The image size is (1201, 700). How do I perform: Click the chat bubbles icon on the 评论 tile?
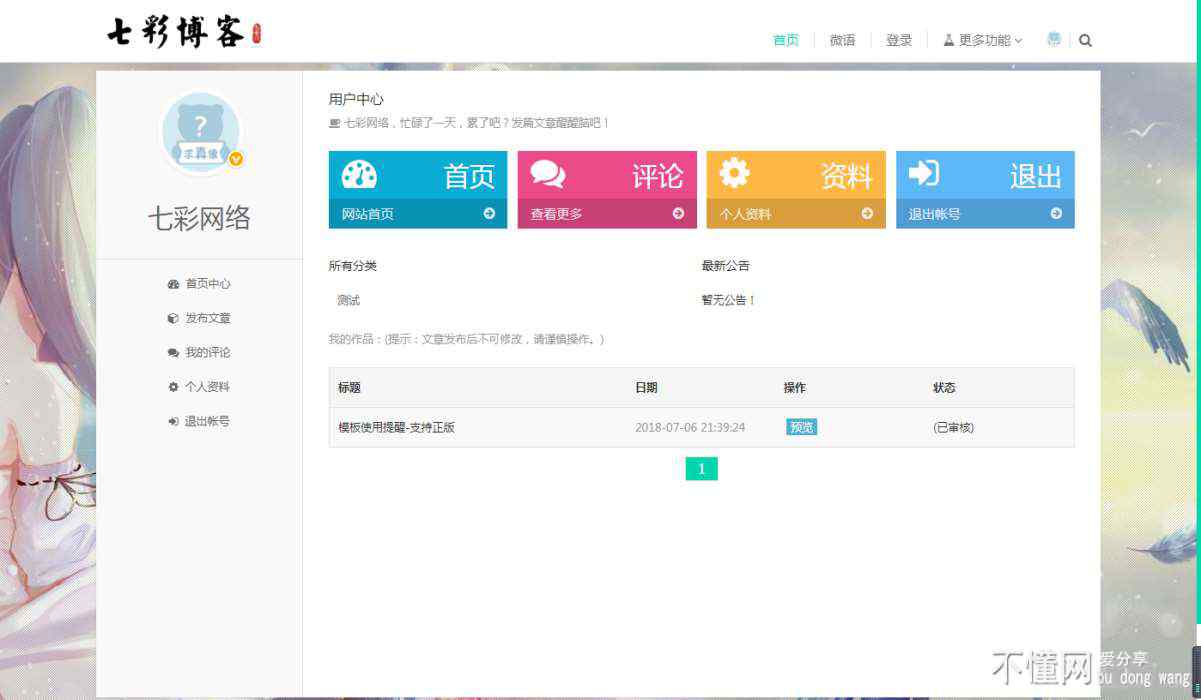pos(548,174)
